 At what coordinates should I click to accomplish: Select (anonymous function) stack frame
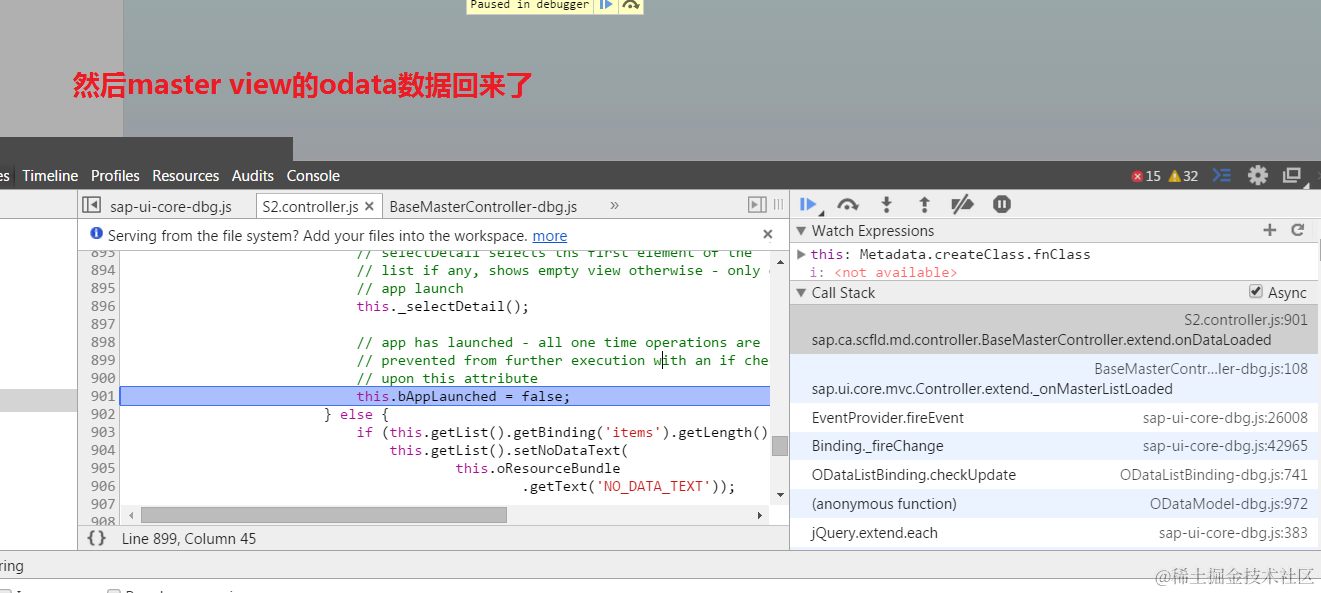1054,504
